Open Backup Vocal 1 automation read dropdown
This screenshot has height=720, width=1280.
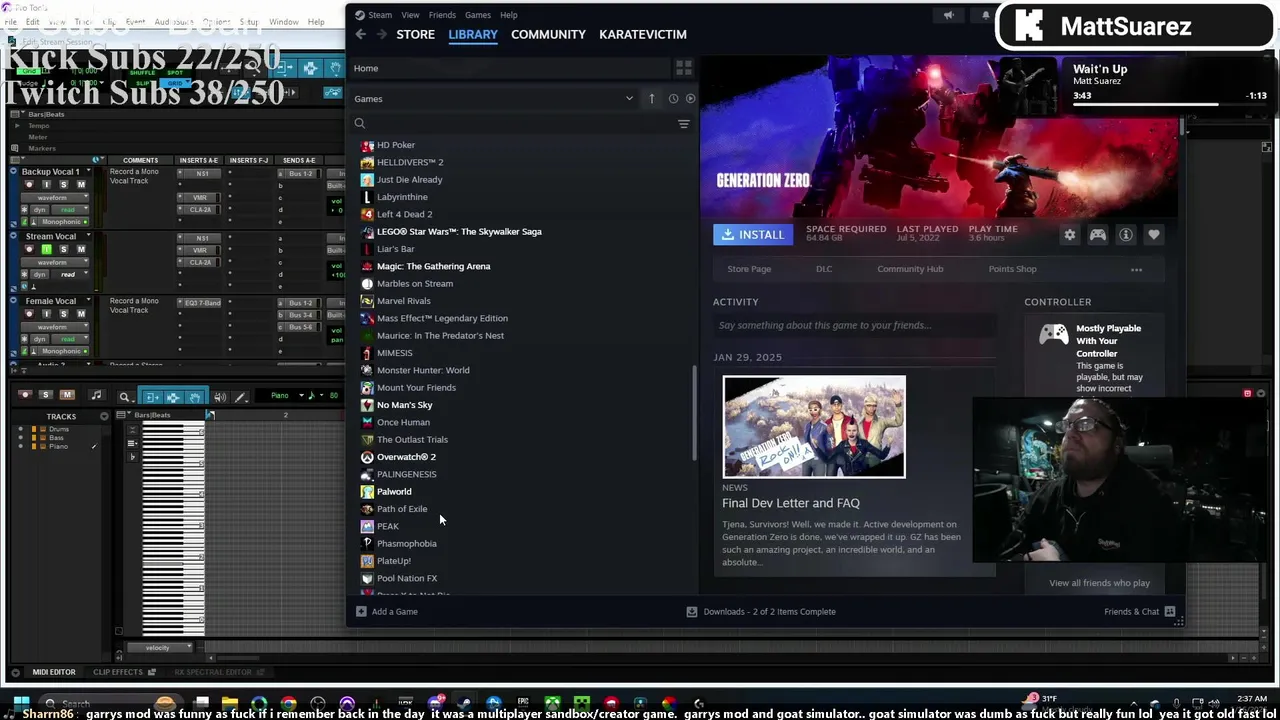[68, 210]
